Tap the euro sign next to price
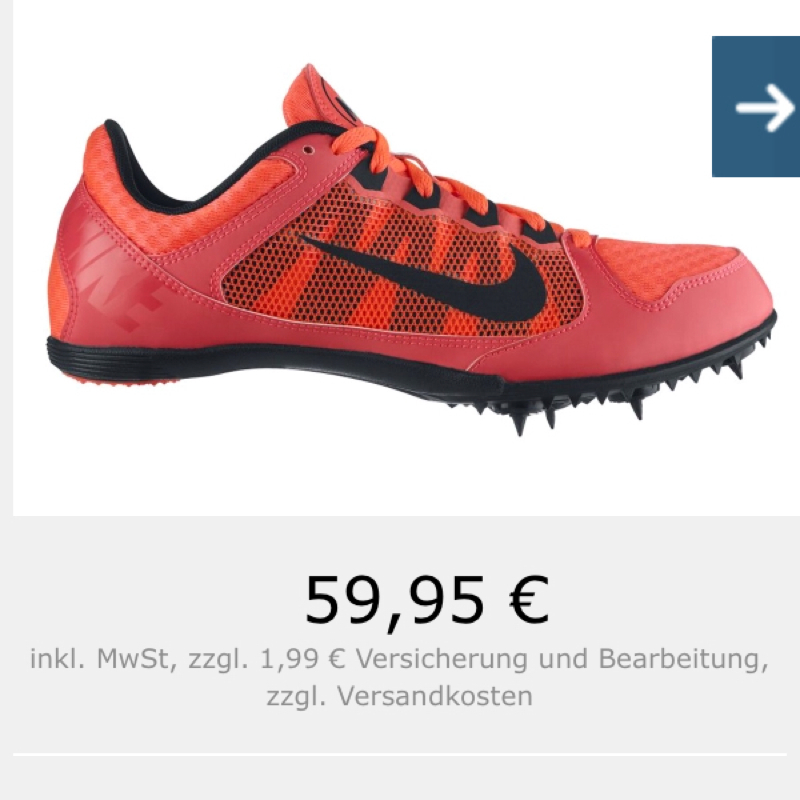 point(529,599)
